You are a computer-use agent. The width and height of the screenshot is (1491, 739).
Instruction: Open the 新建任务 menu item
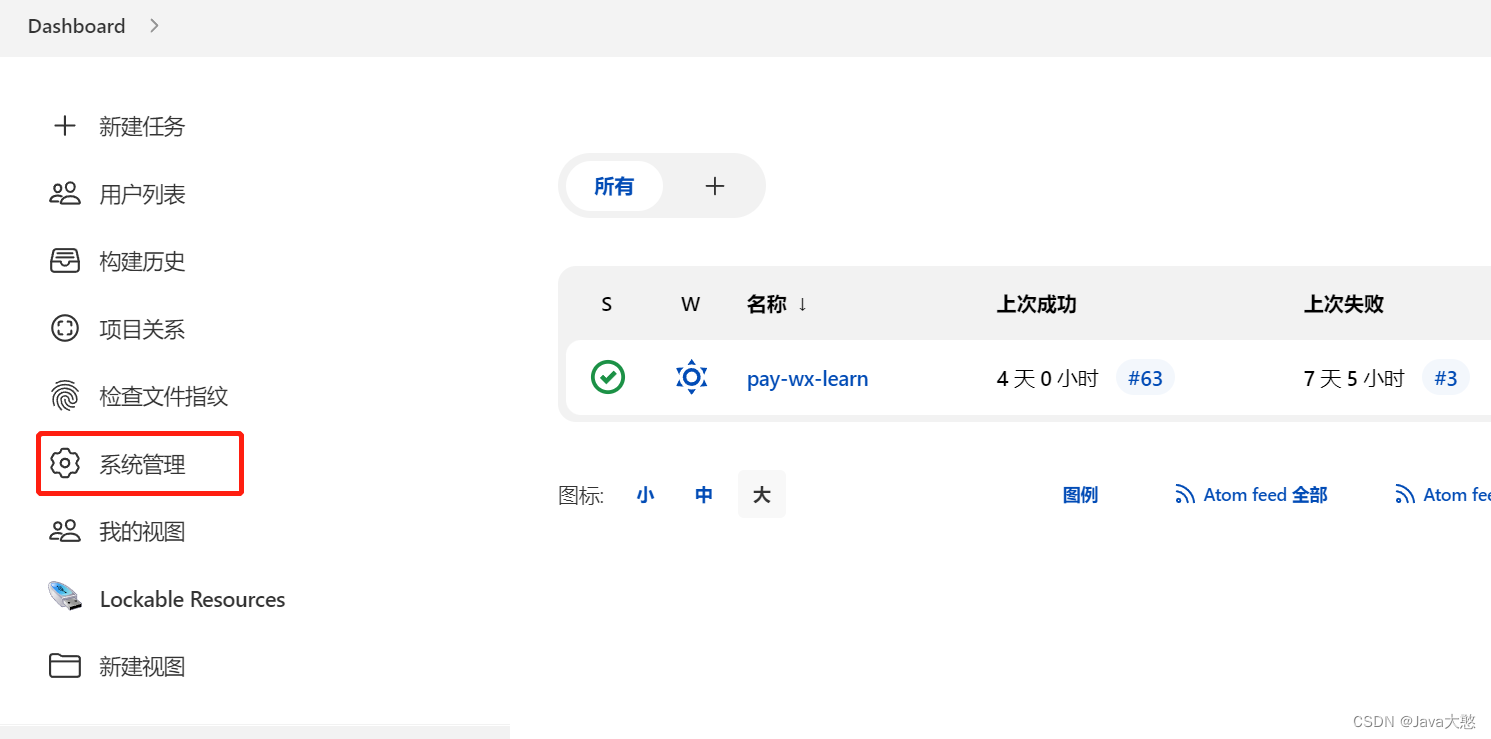click(x=142, y=126)
